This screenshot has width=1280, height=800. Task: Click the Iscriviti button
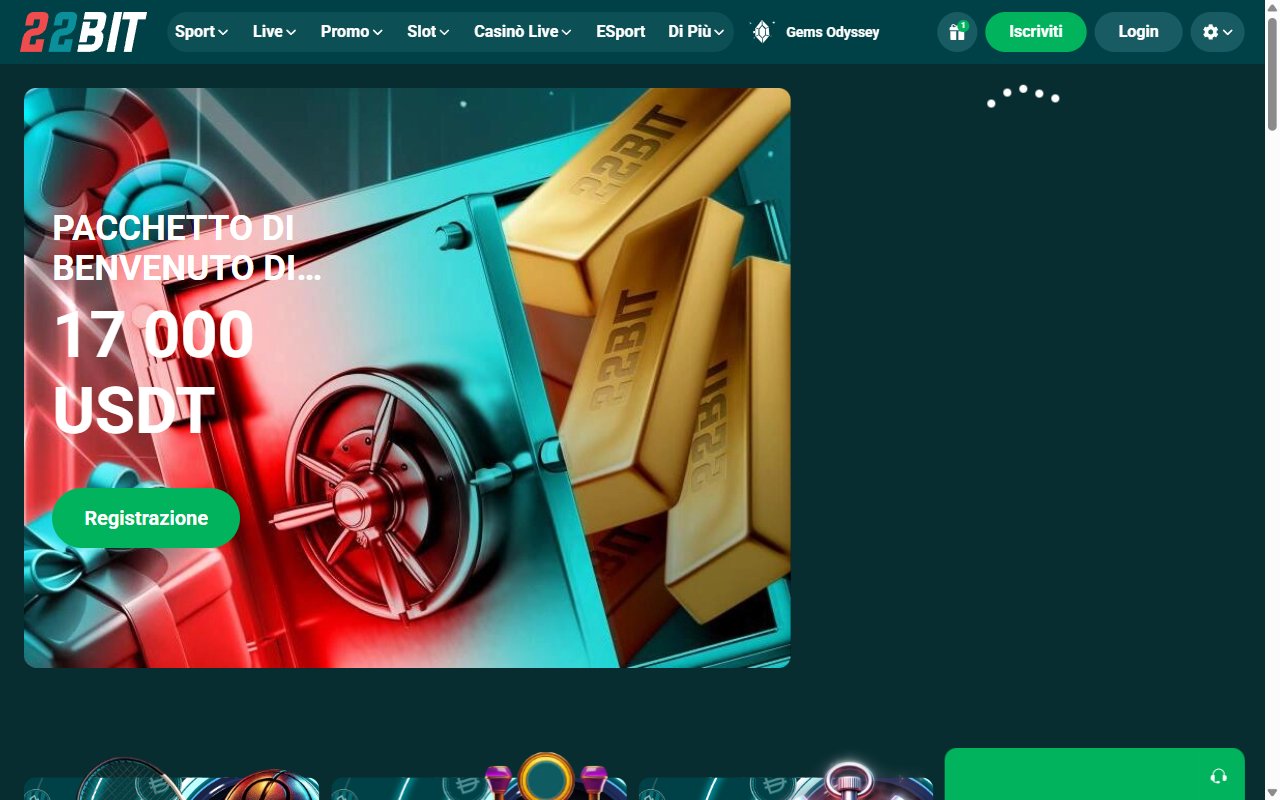point(1036,32)
